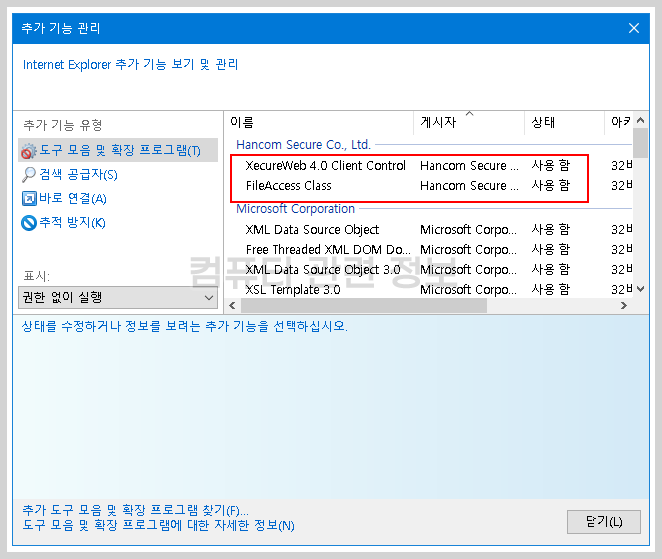
Task: Click the 닫기(L) button
Action: (604, 522)
